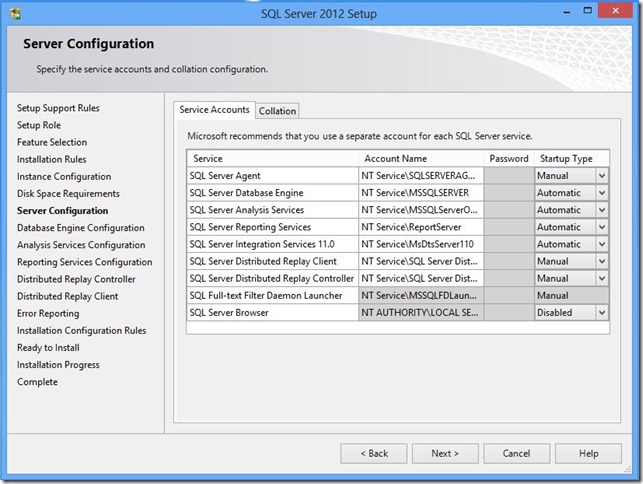This screenshot has width=643, height=484.
Task: Select account name NT Service\MSSQLServerO... cell
Action: point(421,210)
